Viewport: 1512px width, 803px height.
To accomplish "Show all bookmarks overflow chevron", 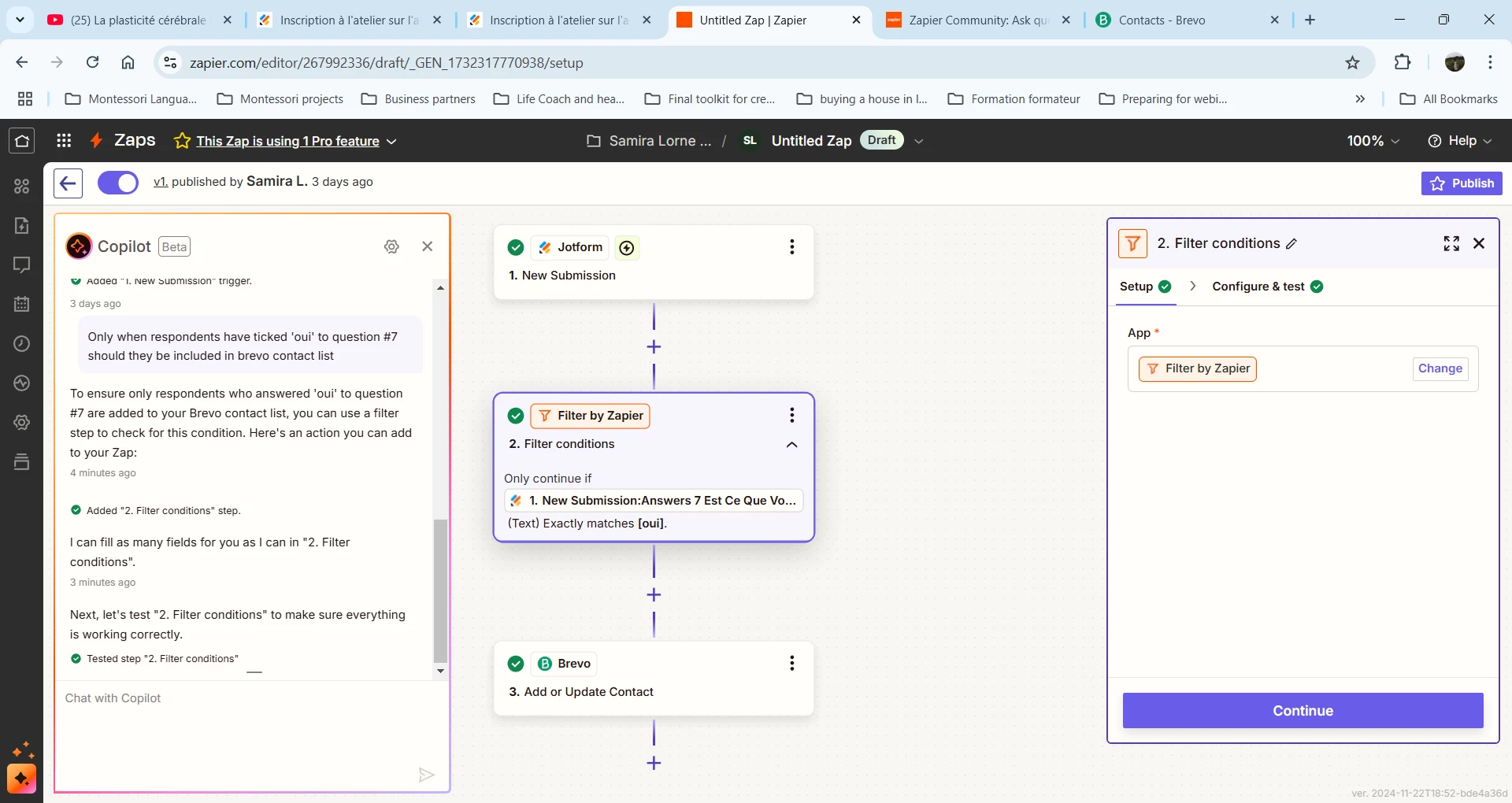I will [1360, 99].
